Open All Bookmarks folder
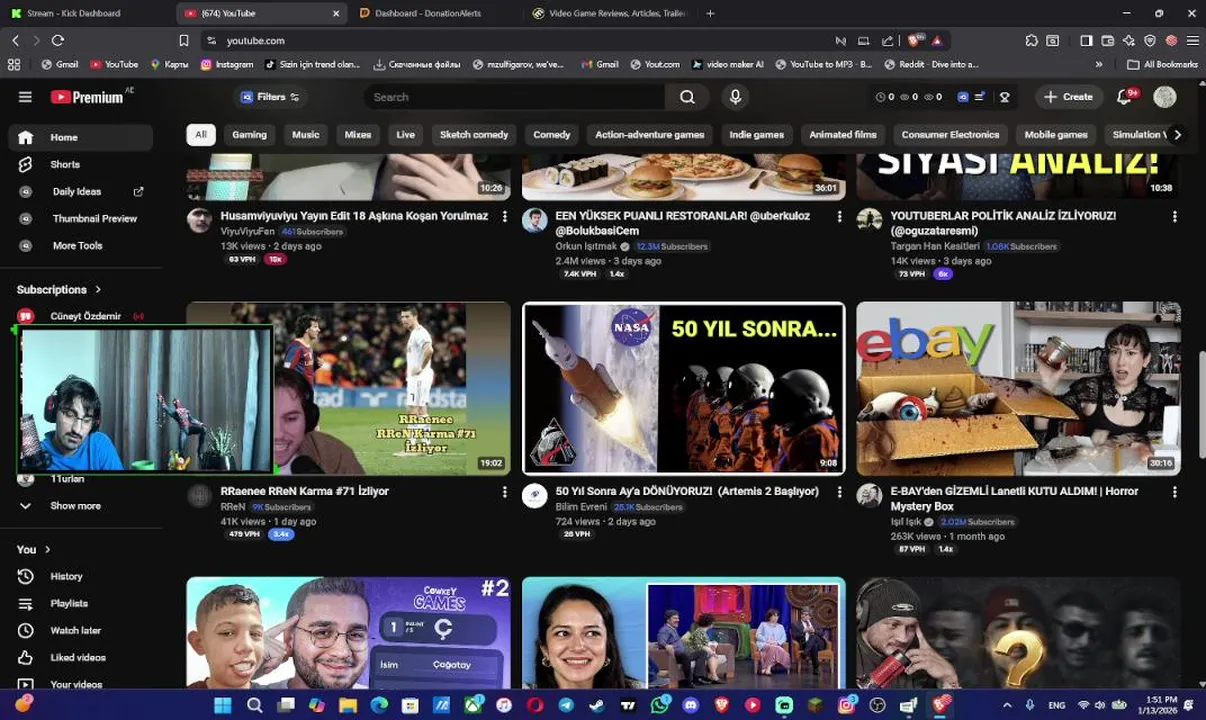Screen dimensions: 1206x720 click(x=1162, y=64)
